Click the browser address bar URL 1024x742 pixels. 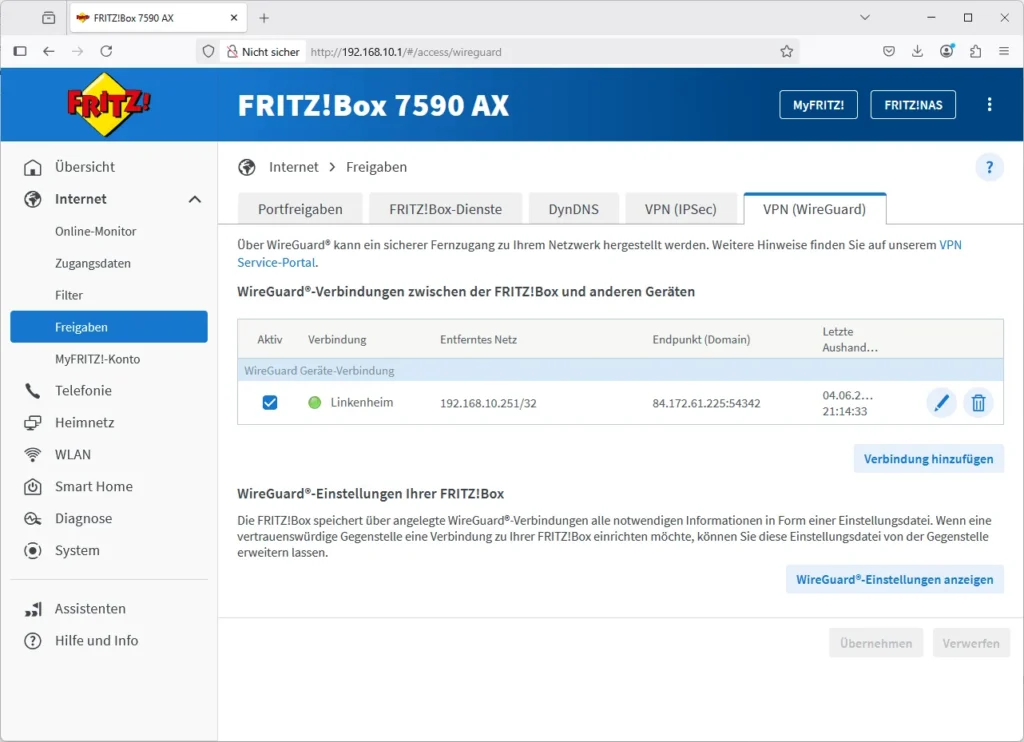[x=406, y=52]
